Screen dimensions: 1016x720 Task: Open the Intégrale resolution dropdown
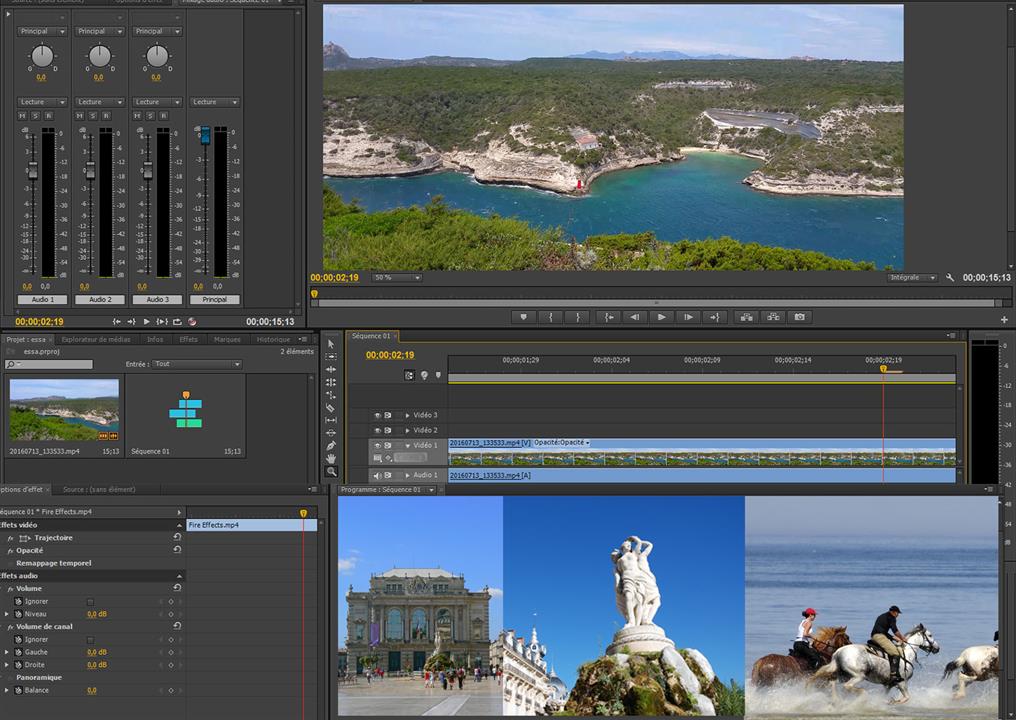[x=912, y=277]
